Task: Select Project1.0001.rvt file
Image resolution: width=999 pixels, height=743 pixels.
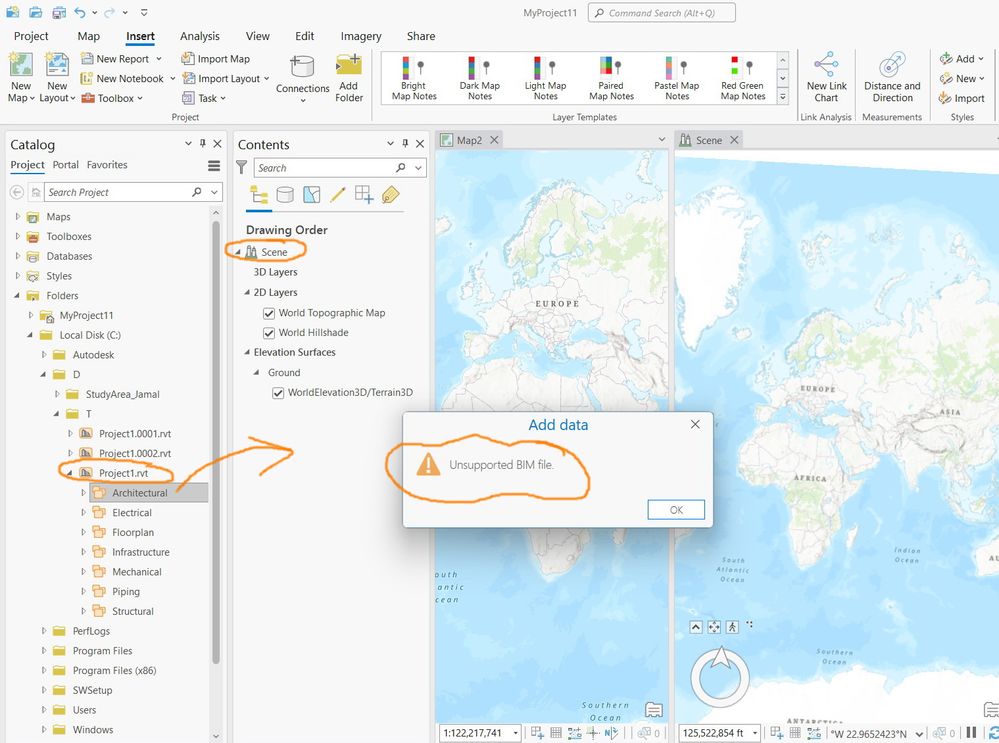Action: tap(134, 433)
